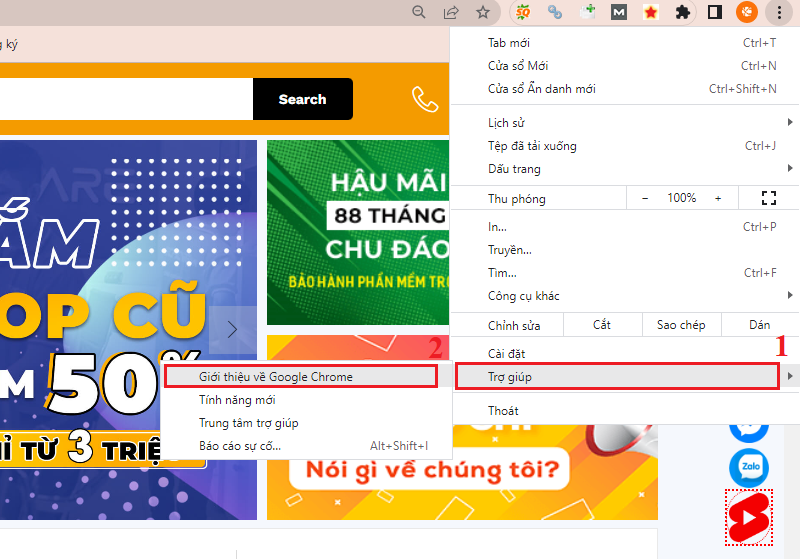Click the orange profile avatar icon
This screenshot has height=559, width=800.
(x=745, y=12)
